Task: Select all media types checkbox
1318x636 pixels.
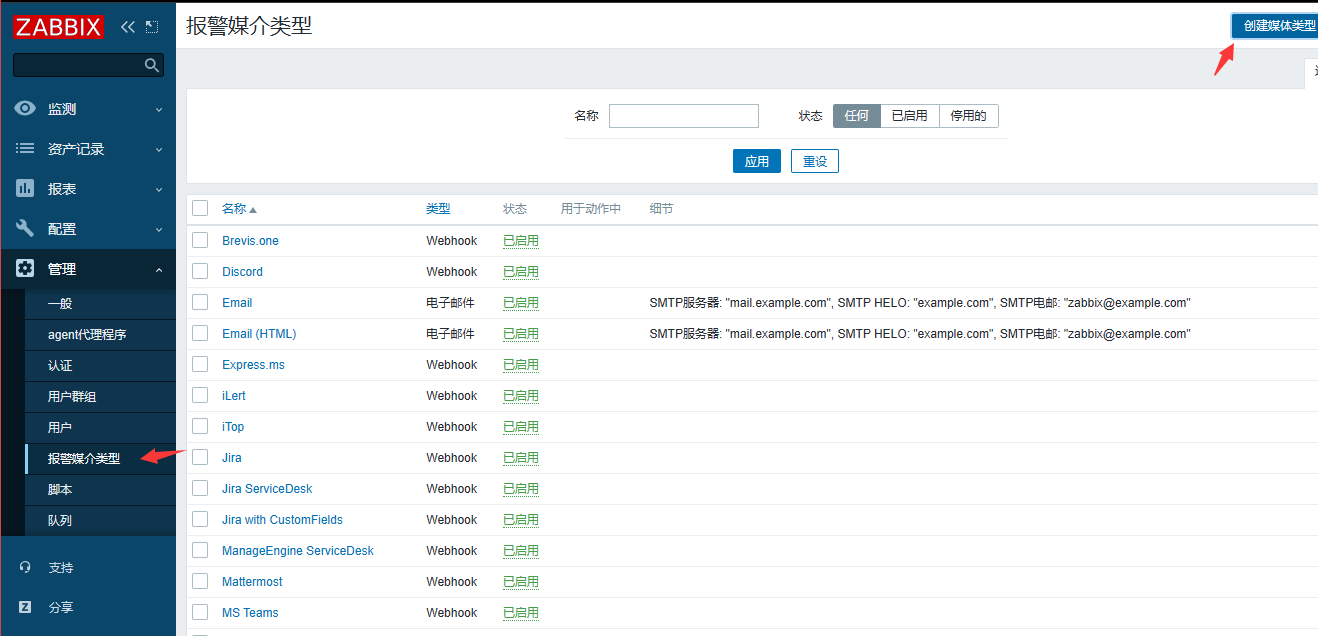Action: coord(200,208)
